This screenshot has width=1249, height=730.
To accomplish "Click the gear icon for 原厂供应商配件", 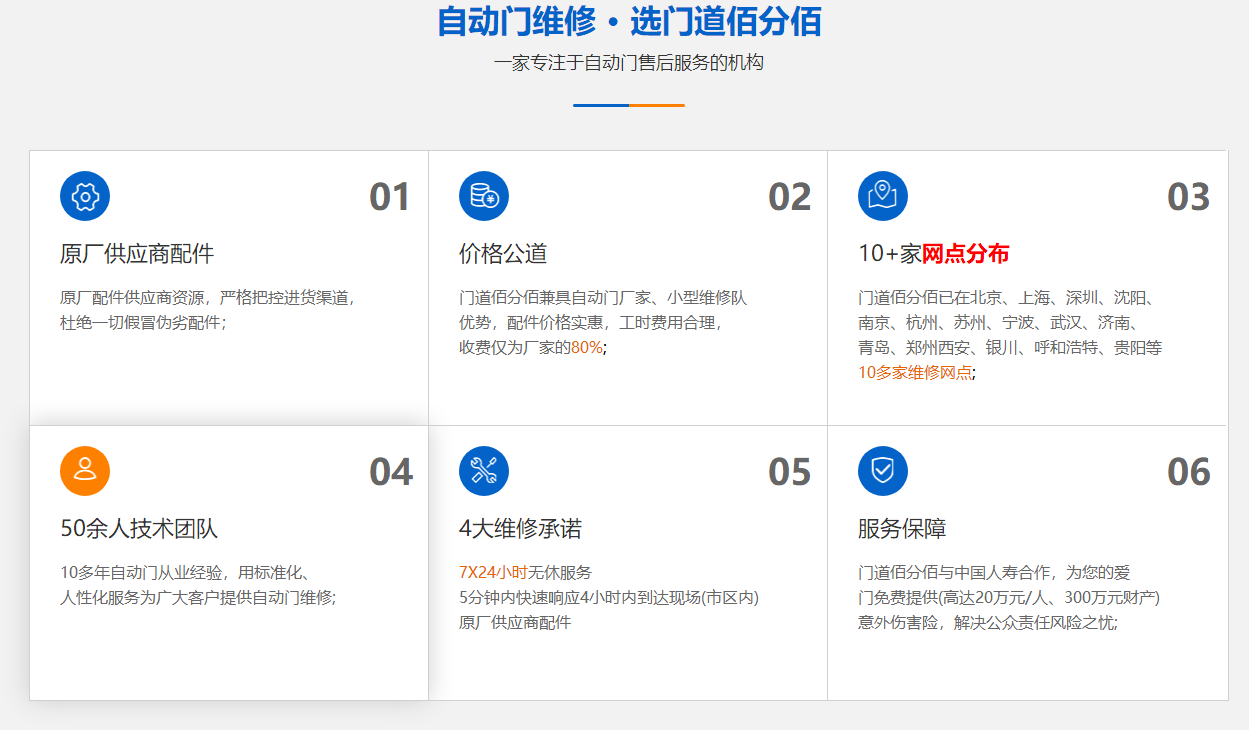I will click(x=85, y=196).
